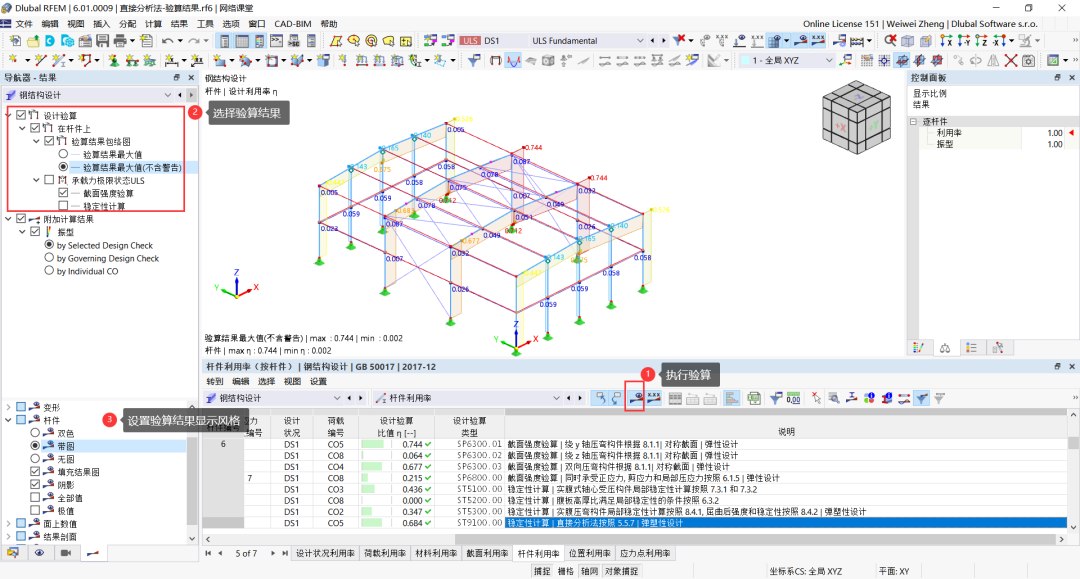Click the red X delete icon in second toolbar
The height and width of the screenshot is (579, 1080).
point(1010,61)
